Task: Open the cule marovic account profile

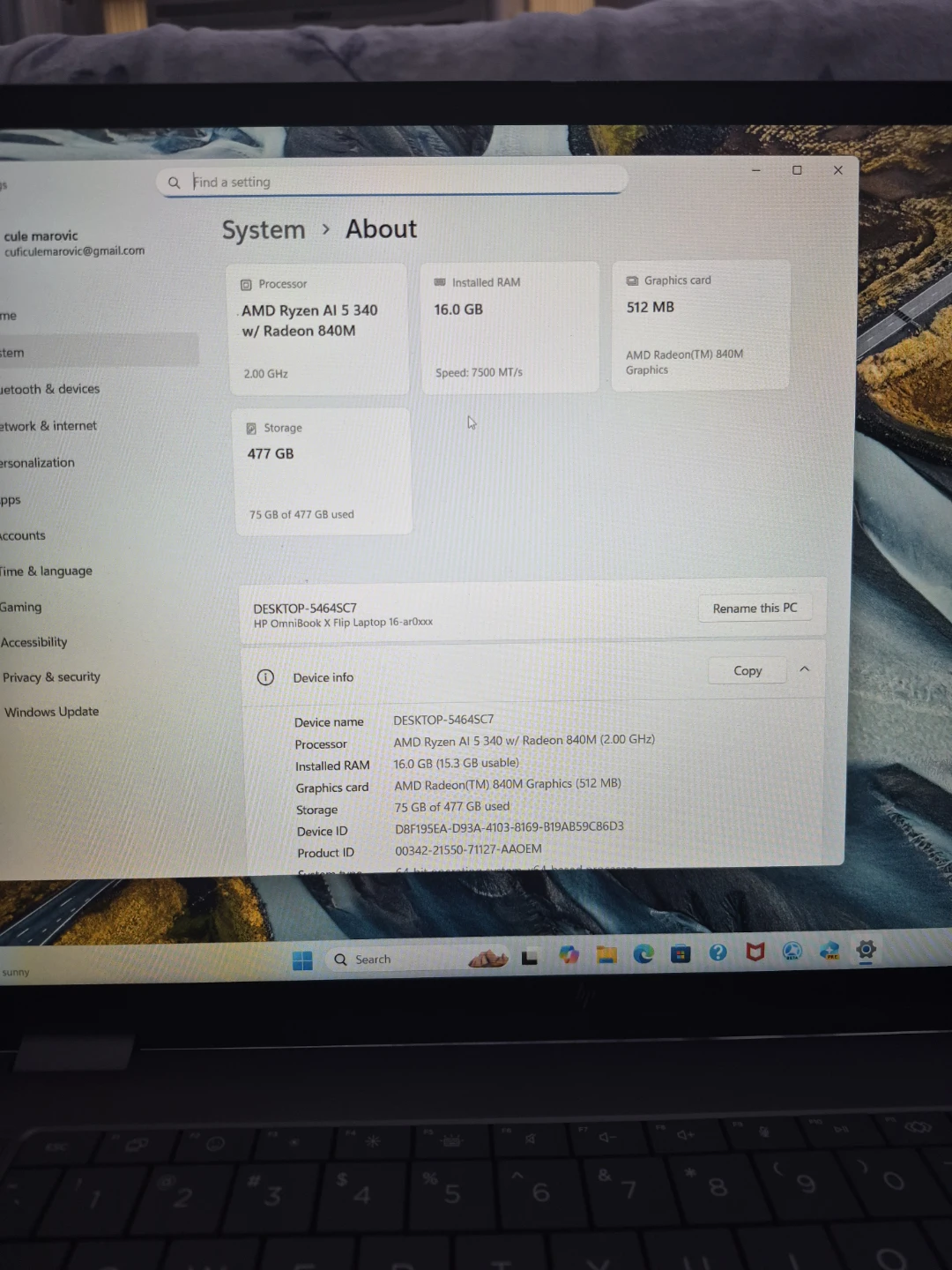Action: tap(74, 243)
